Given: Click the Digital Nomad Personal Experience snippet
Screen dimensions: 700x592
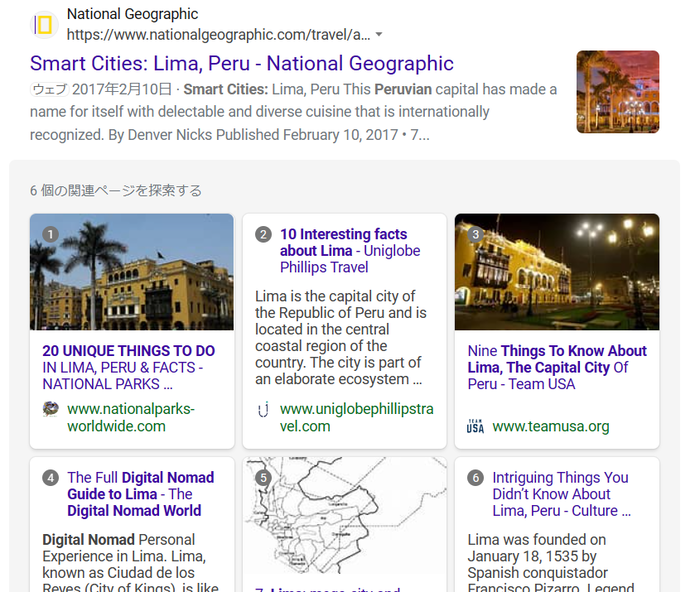Looking at the screenshot, I should pyautogui.click(x=130, y=563).
